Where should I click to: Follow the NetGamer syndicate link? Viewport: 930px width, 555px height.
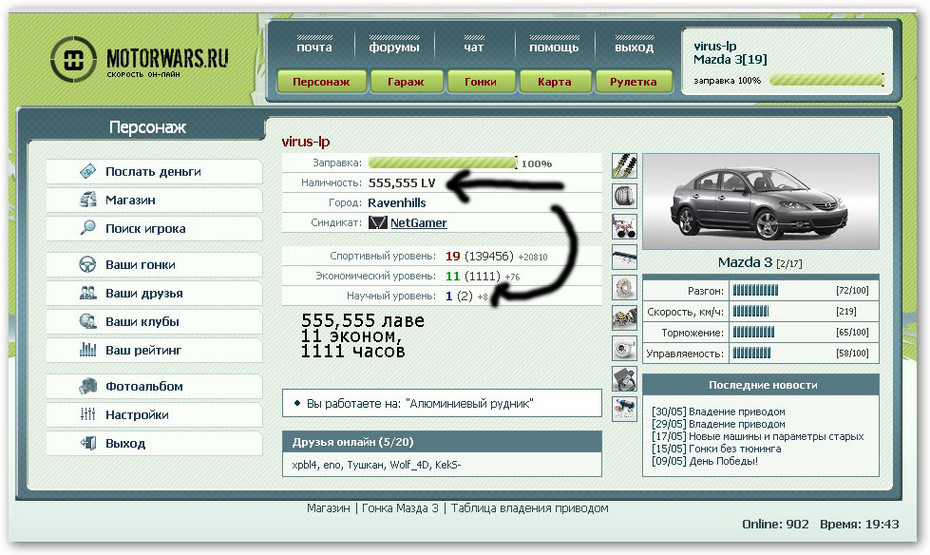point(418,223)
